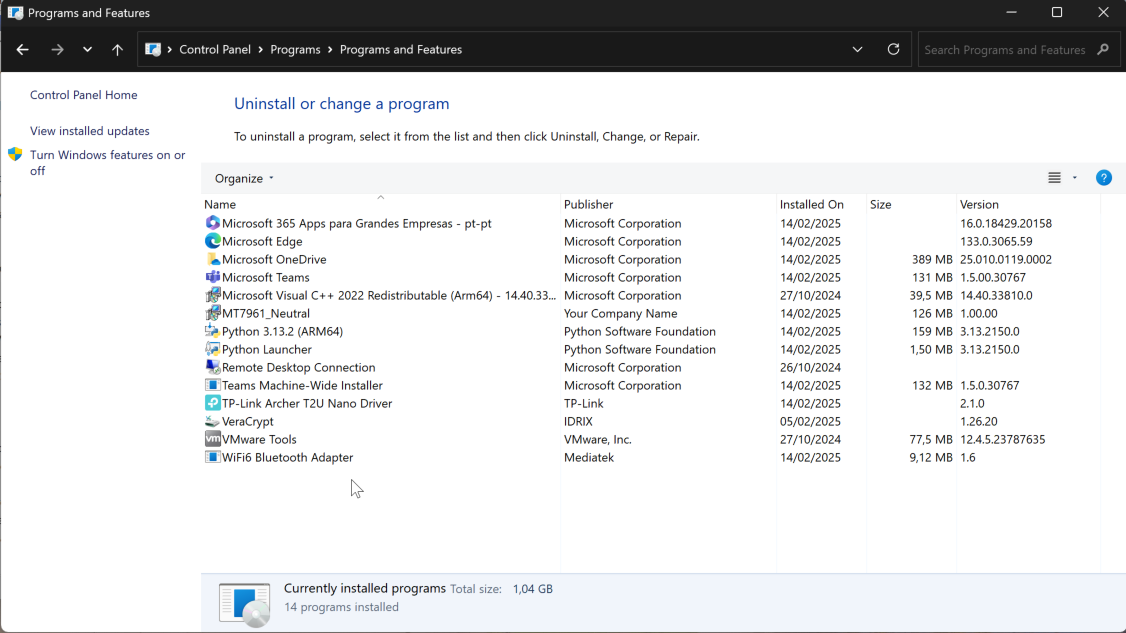Click the Programs and Features title bar icon
The height and width of the screenshot is (633, 1126).
click(x=15, y=13)
